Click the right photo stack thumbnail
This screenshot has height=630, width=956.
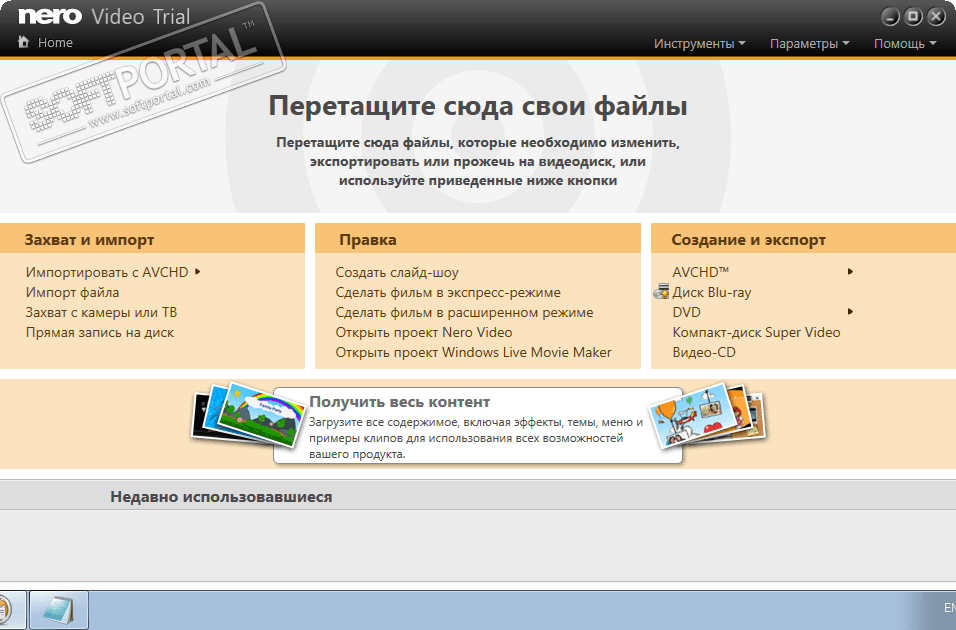coord(707,414)
